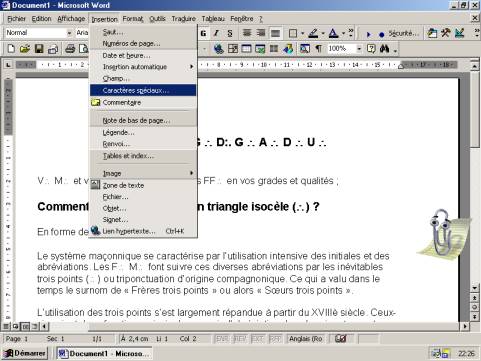The height and width of the screenshot is (361, 481).
Task: Open the Find binoculars tool
Action: [384, 49]
